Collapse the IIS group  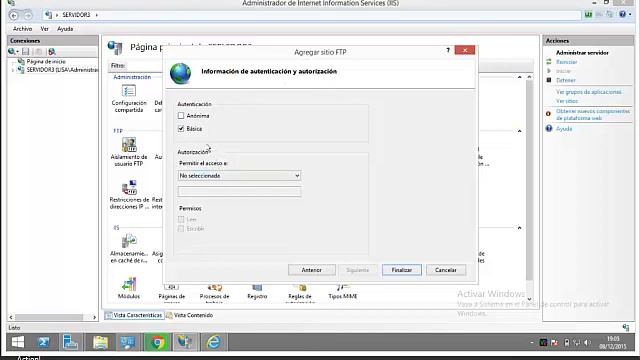(519, 228)
